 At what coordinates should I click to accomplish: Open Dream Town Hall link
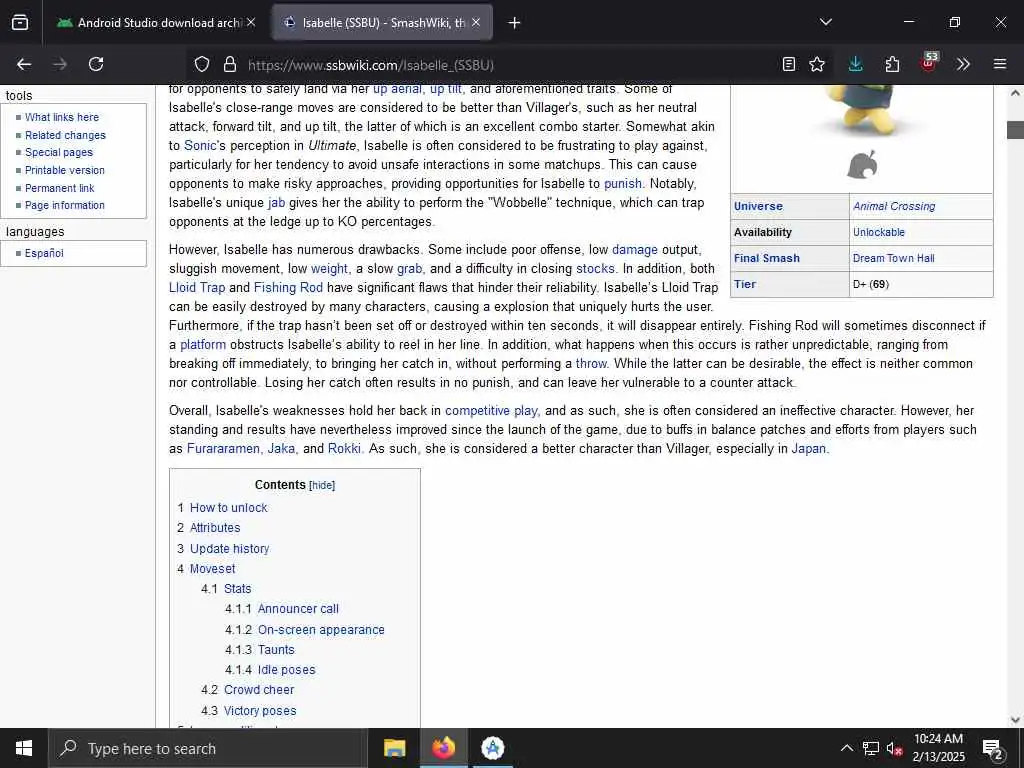[893, 258]
